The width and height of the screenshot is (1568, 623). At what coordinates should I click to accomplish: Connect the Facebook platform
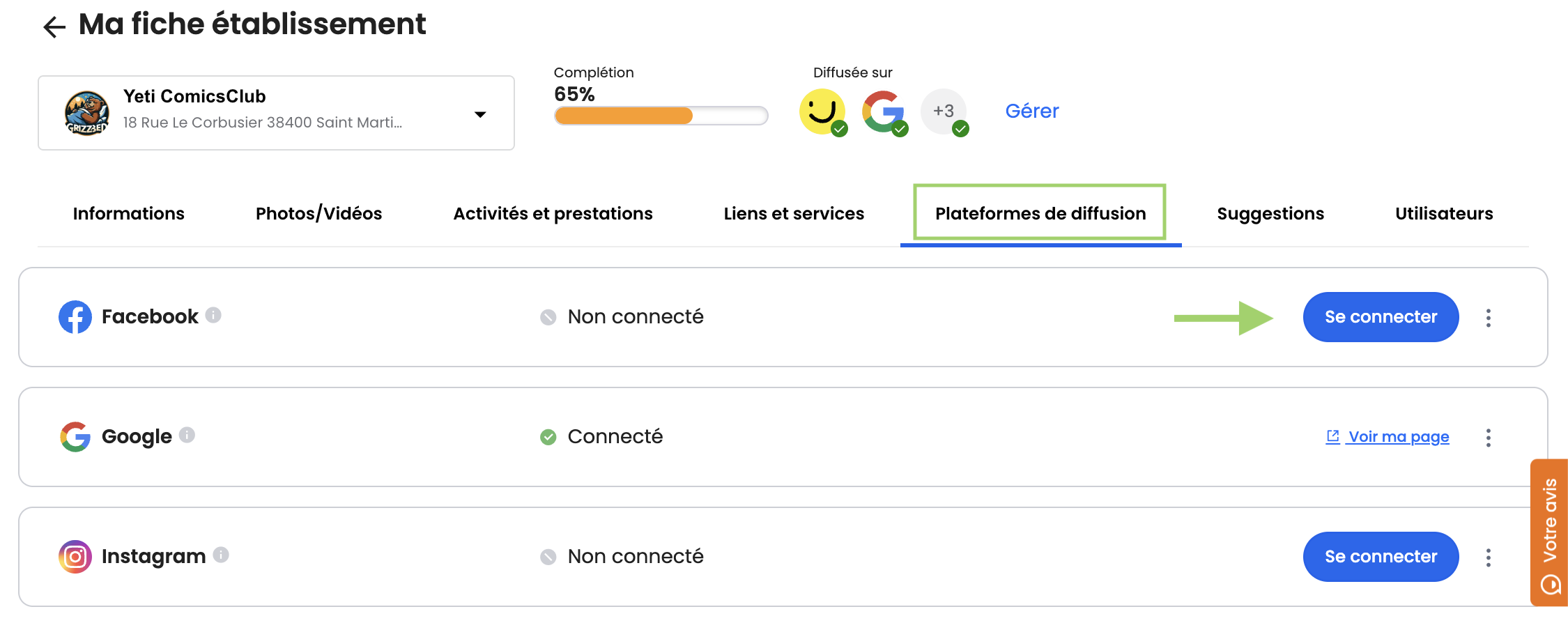pos(1381,317)
